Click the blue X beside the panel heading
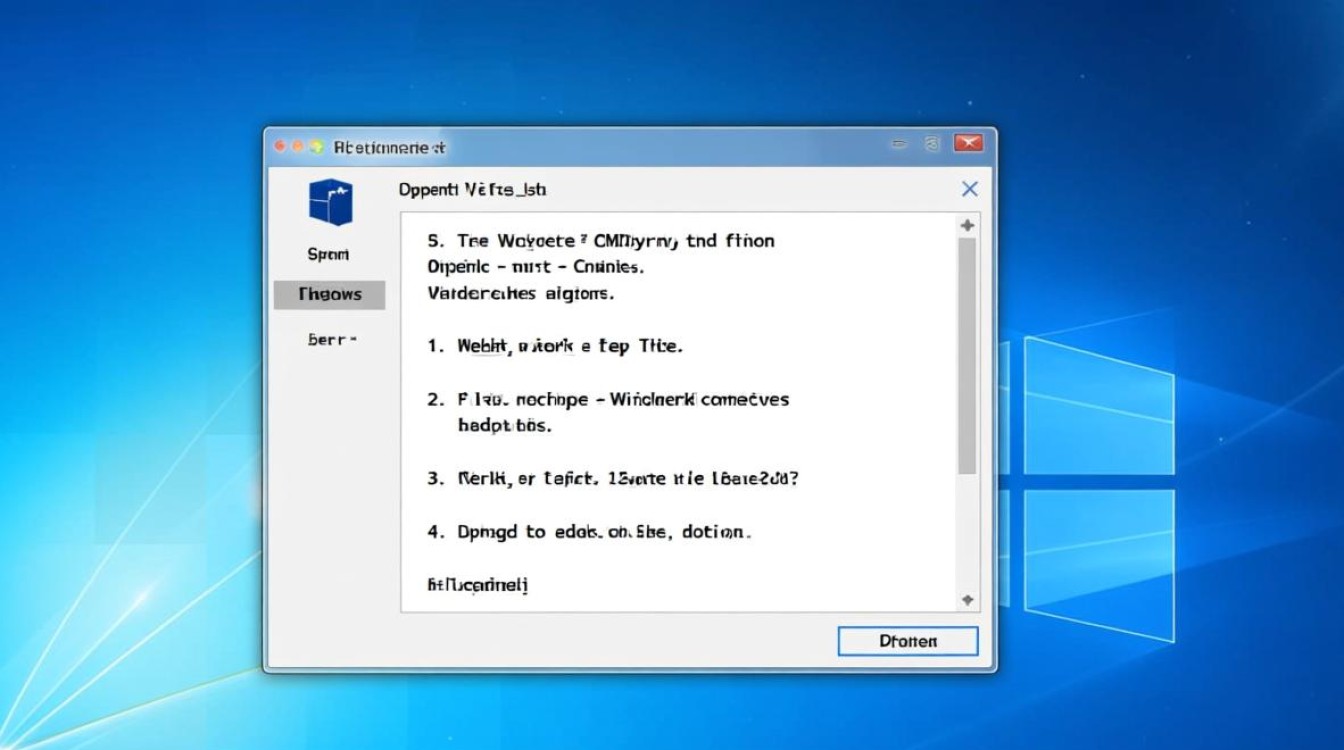This screenshot has width=1344, height=750. 969,189
